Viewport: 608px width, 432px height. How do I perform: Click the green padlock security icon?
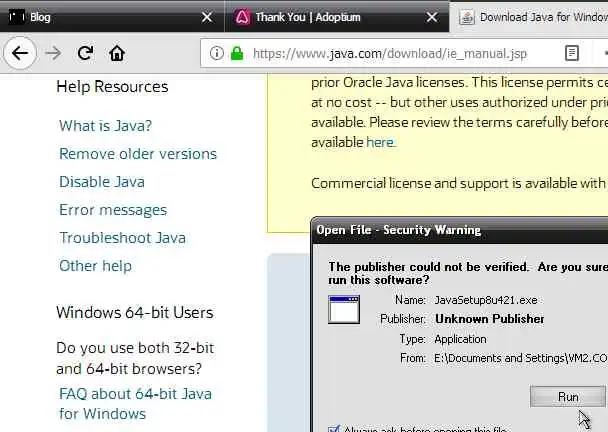pyautogui.click(x=237, y=53)
